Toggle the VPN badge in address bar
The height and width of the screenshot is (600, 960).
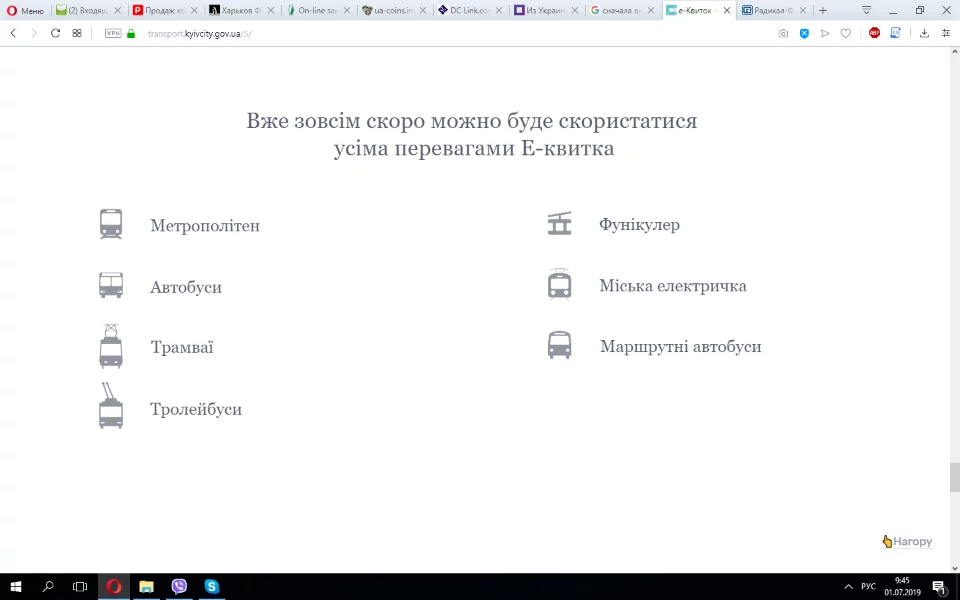[113, 34]
